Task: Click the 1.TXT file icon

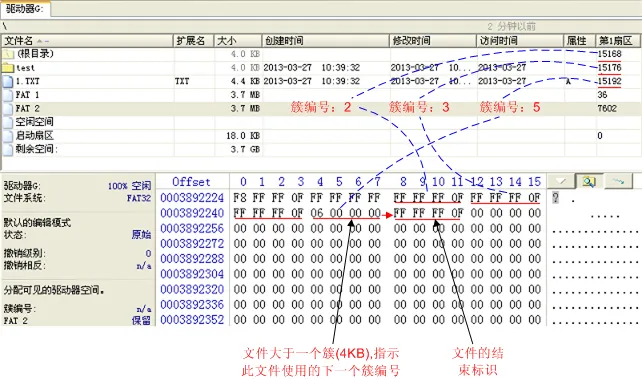Action: click(x=8, y=81)
